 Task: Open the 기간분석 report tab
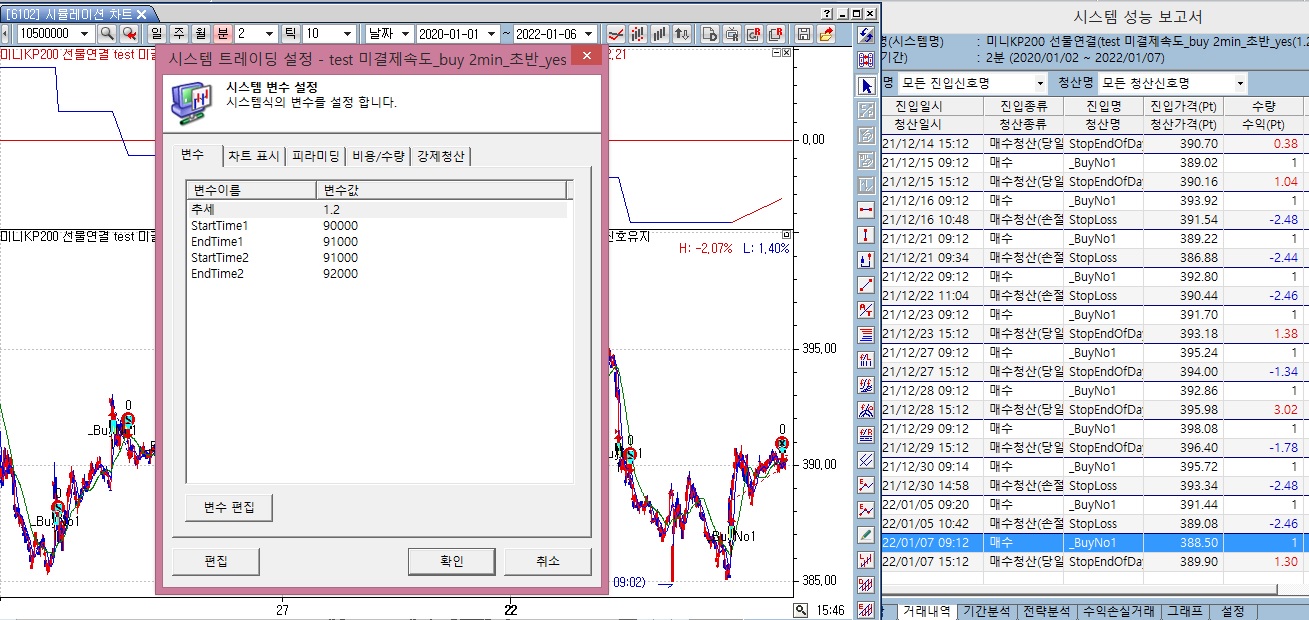click(986, 611)
